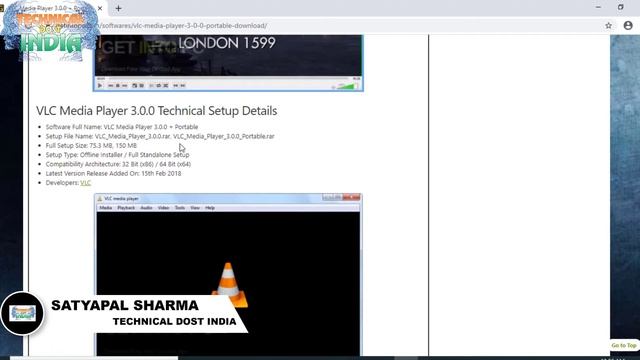Bookmark this page with the star icon
The height and width of the screenshot is (360, 640).
[x=608, y=25]
